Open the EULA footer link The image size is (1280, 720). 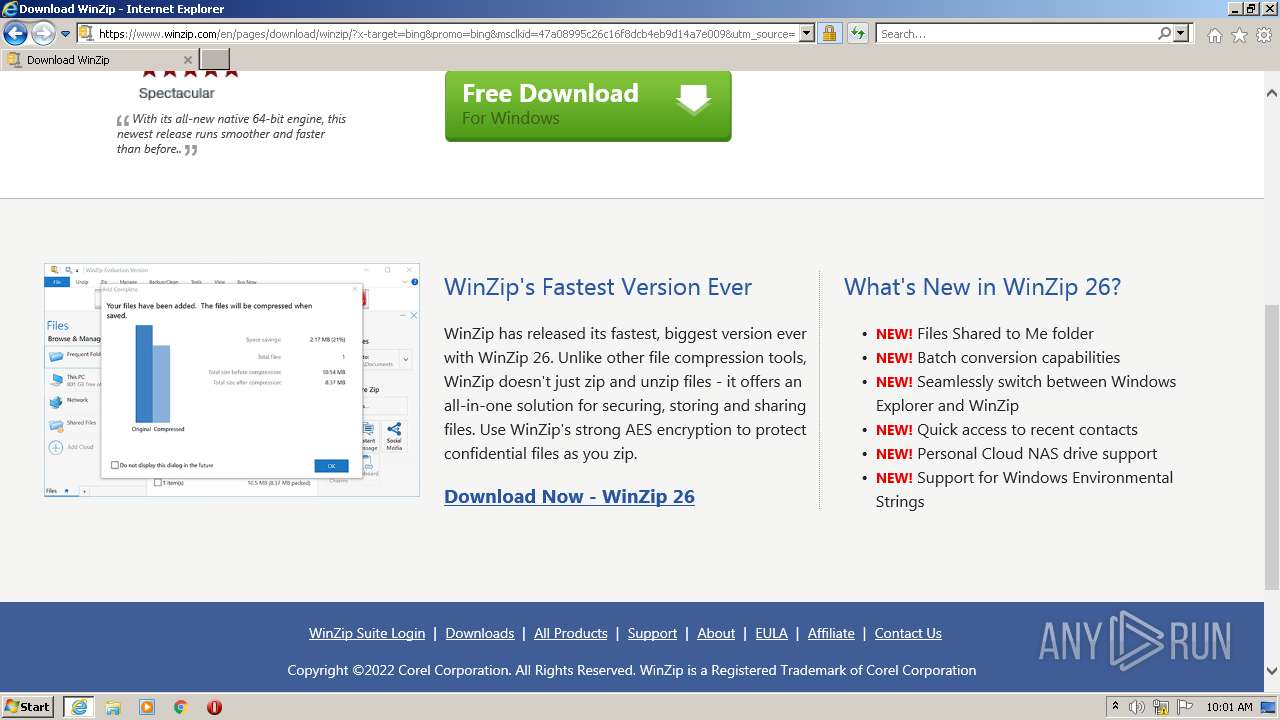click(x=771, y=633)
